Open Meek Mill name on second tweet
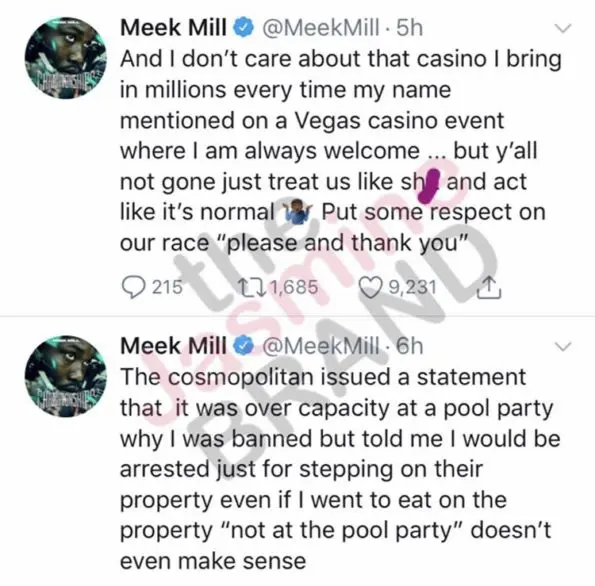Screen dimensions: 595x586 coord(173,346)
